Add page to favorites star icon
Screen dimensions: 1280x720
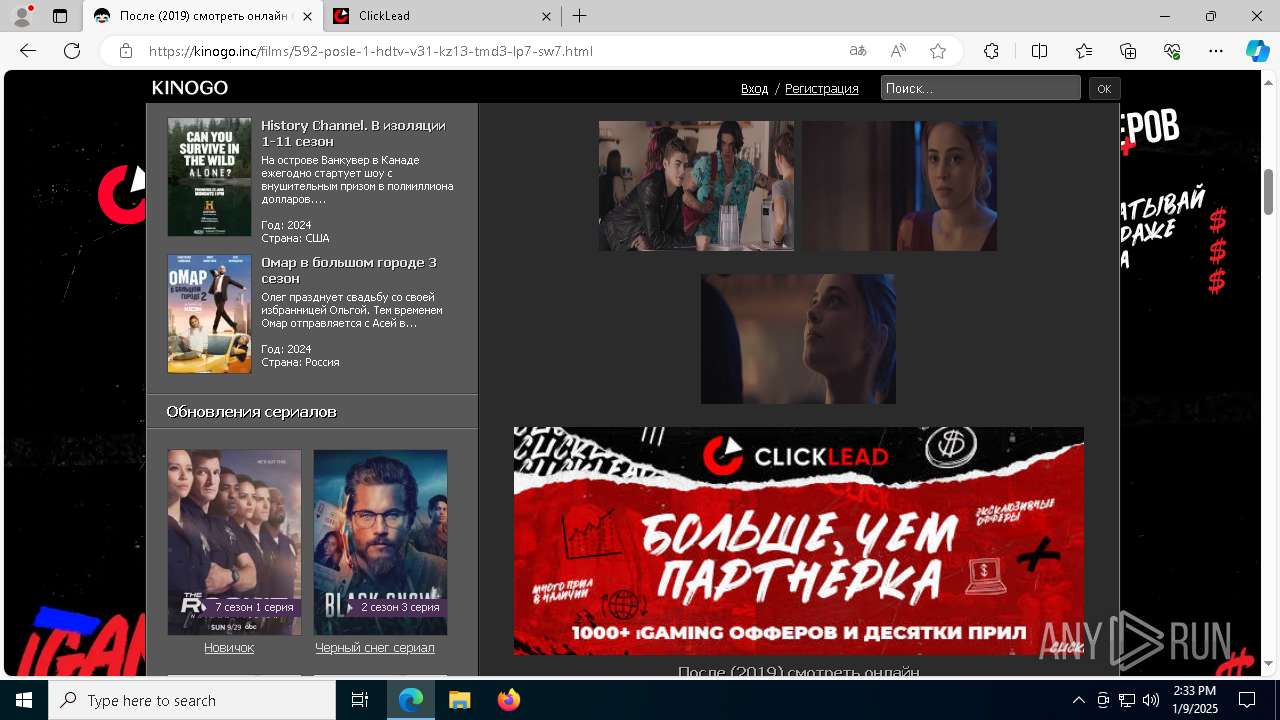[938, 51]
